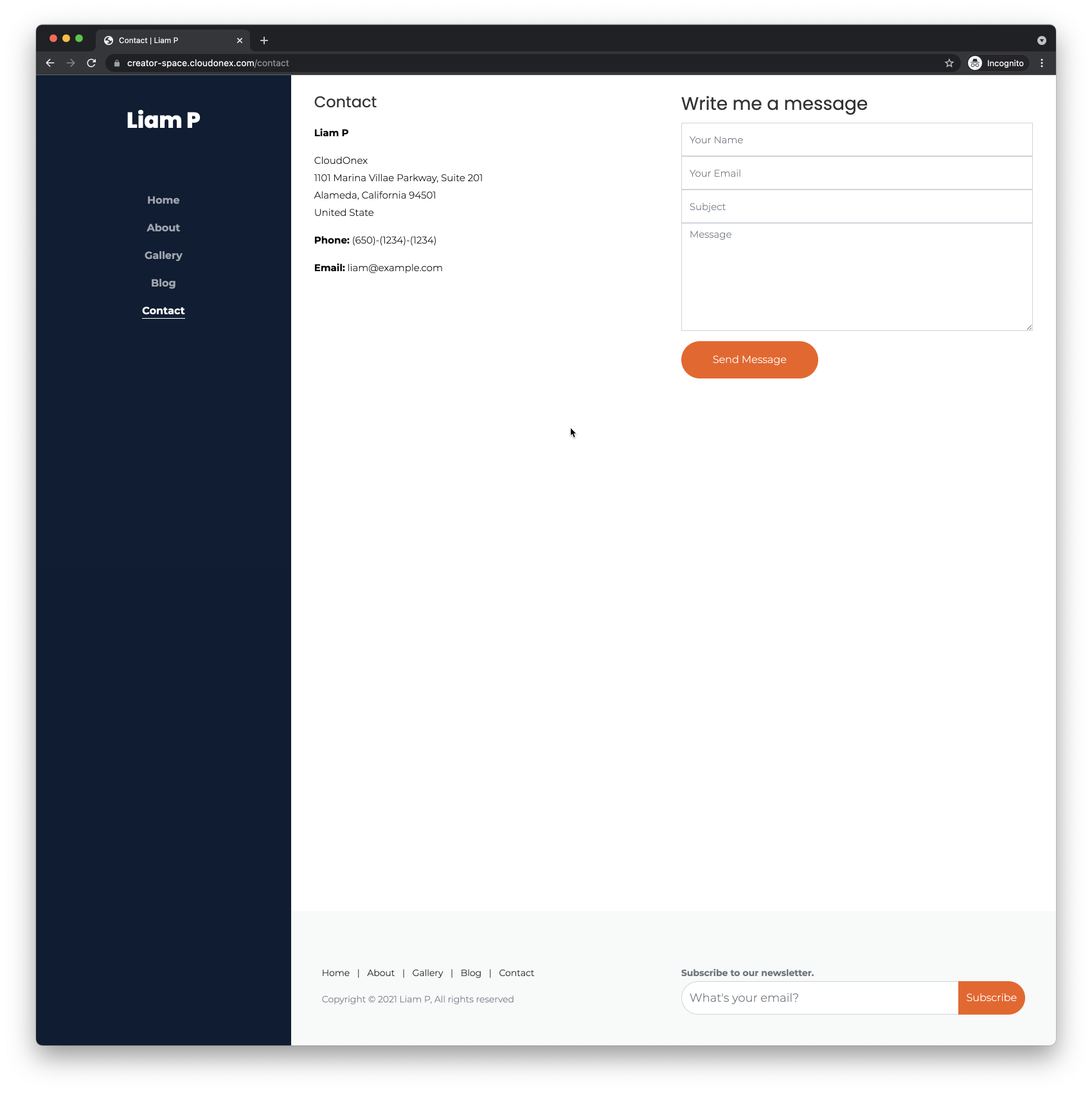The image size is (1092, 1093).
Task: Click the Blog link in the footer
Action: click(470, 973)
